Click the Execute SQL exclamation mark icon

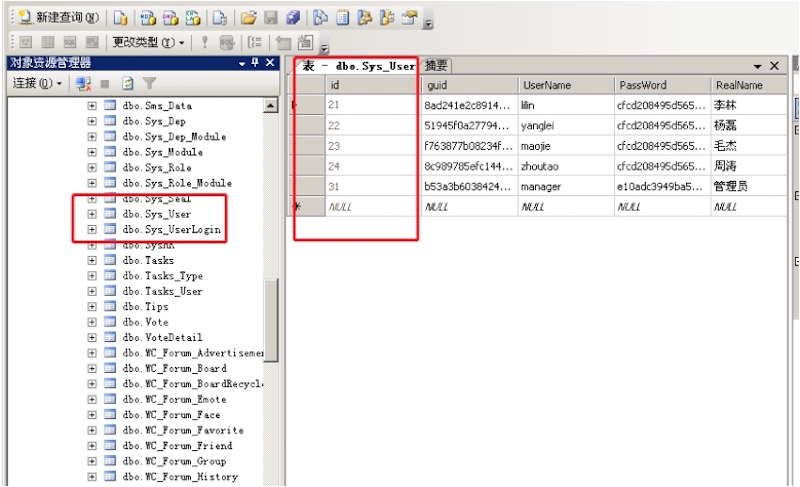tap(204, 43)
